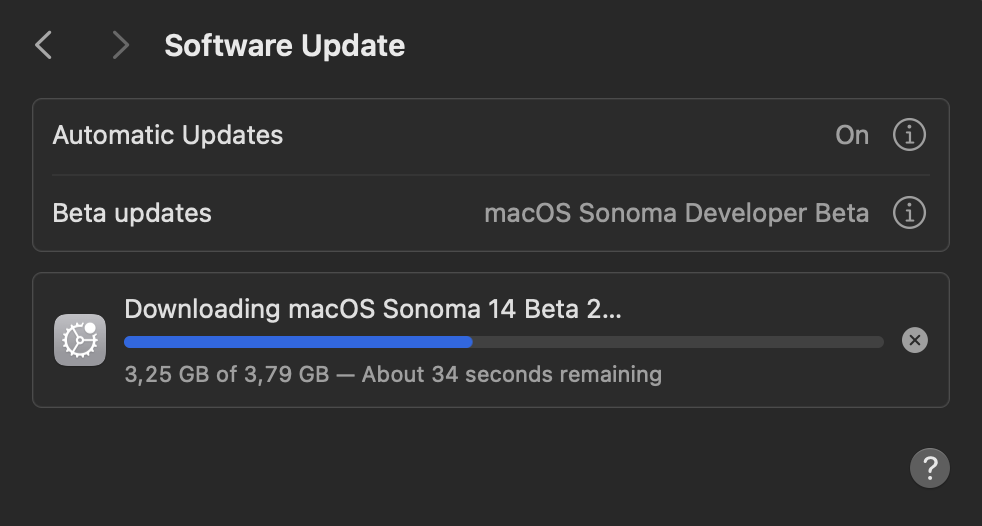
Task: Click the Downloading macOS Sonoma 14 Beta 2 title
Action: 372,308
